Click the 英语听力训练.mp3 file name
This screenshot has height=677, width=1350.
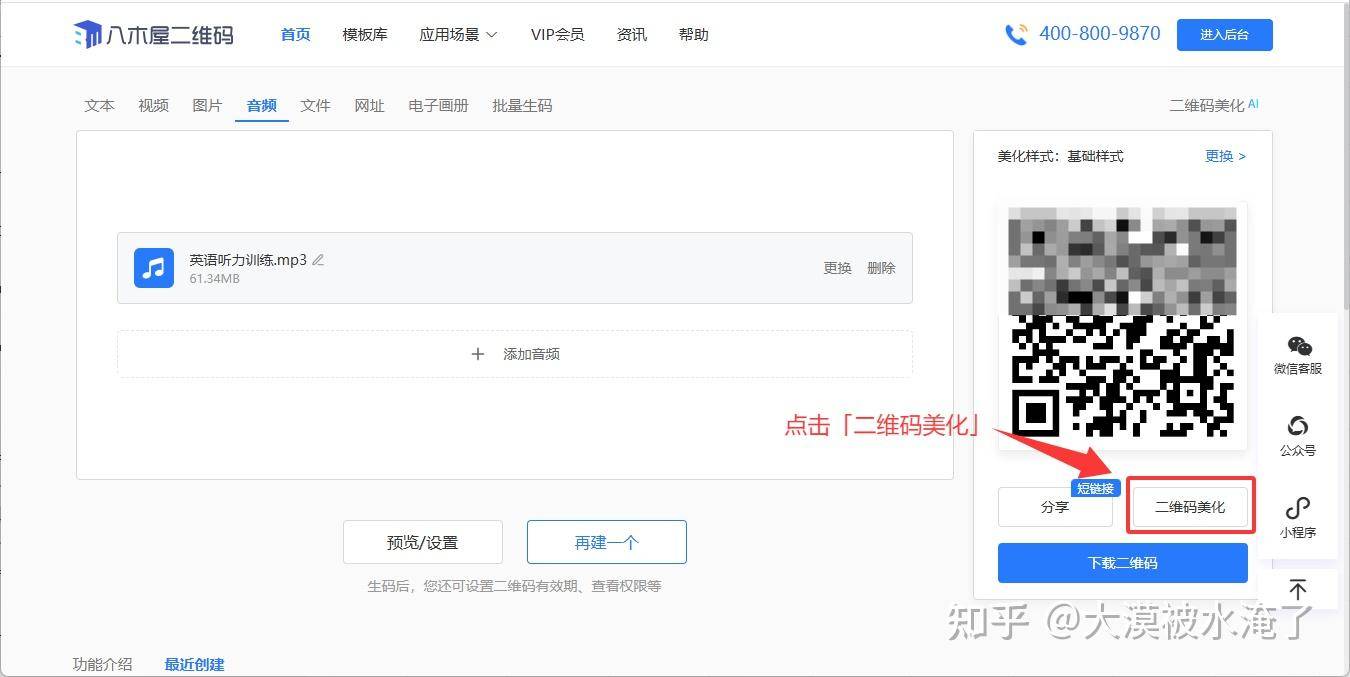248,260
